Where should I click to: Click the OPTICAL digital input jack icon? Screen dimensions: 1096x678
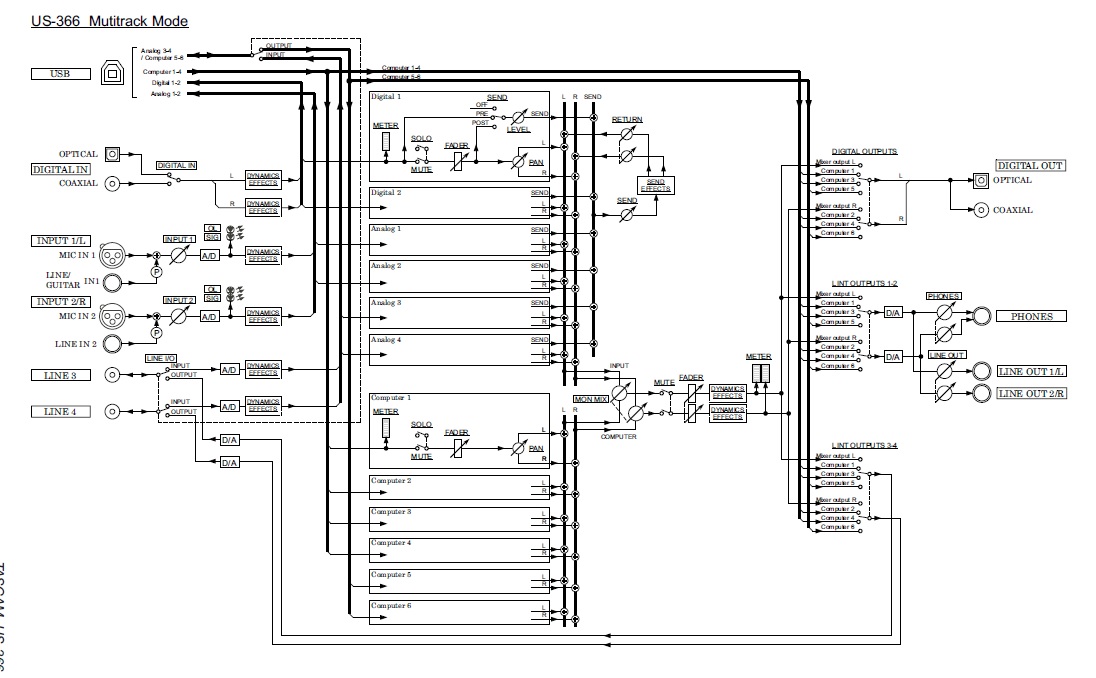click(112, 154)
